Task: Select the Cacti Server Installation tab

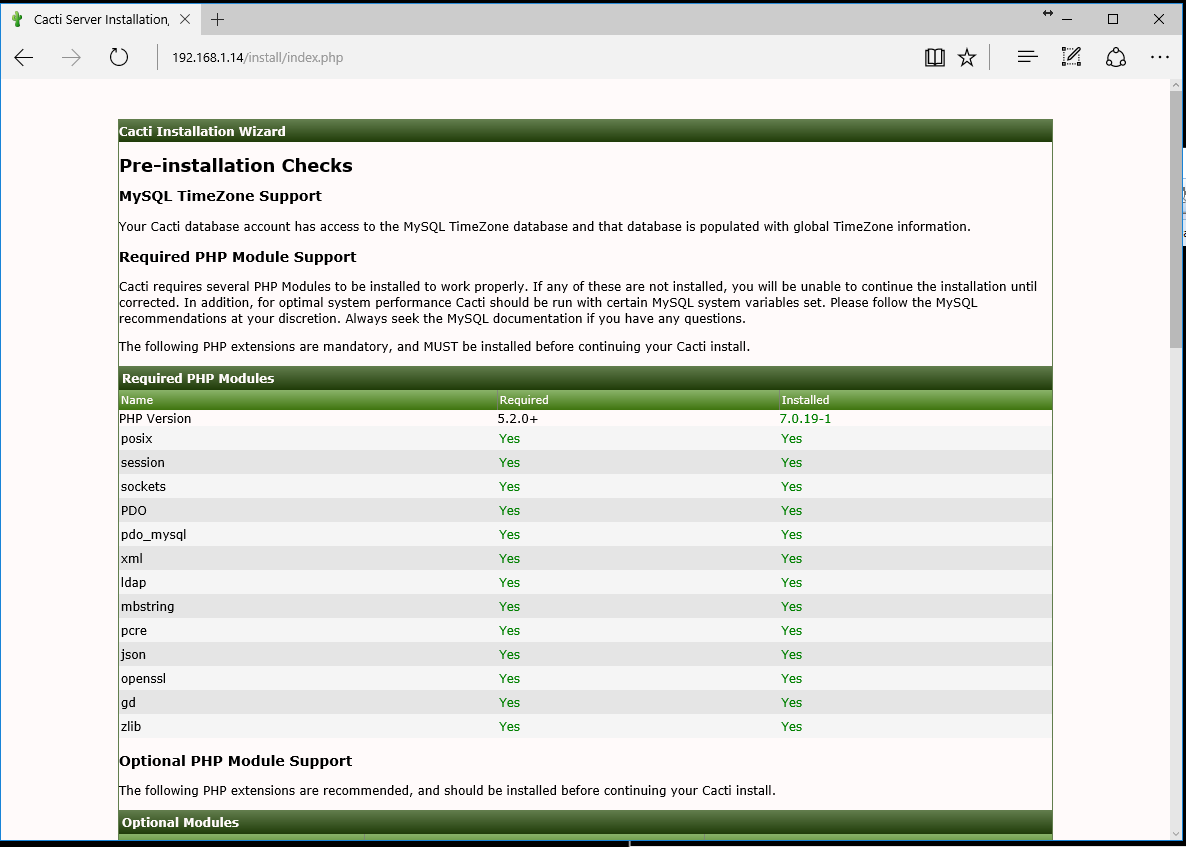Action: (x=101, y=20)
